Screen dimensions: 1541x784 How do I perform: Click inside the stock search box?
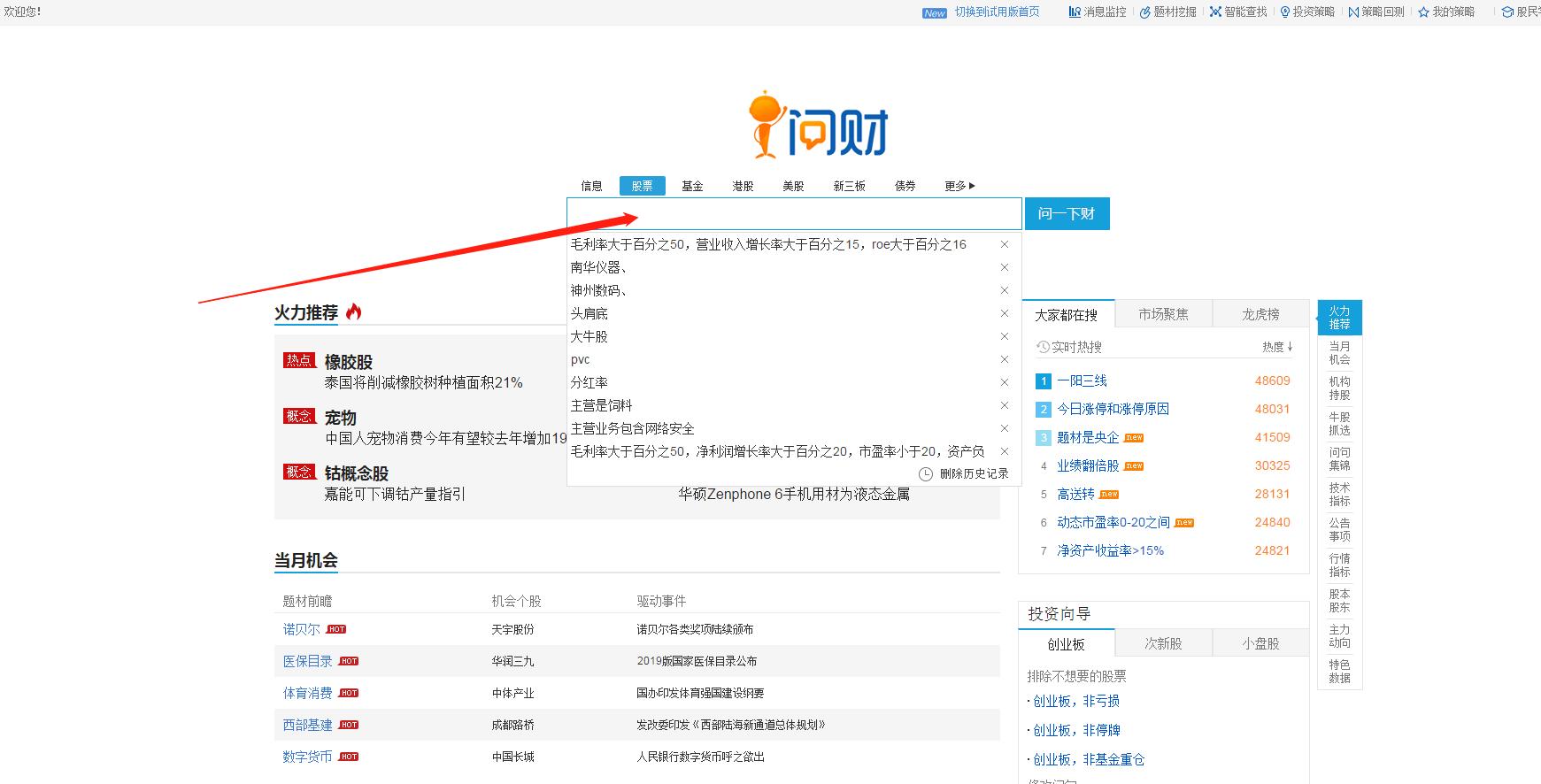click(794, 214)
